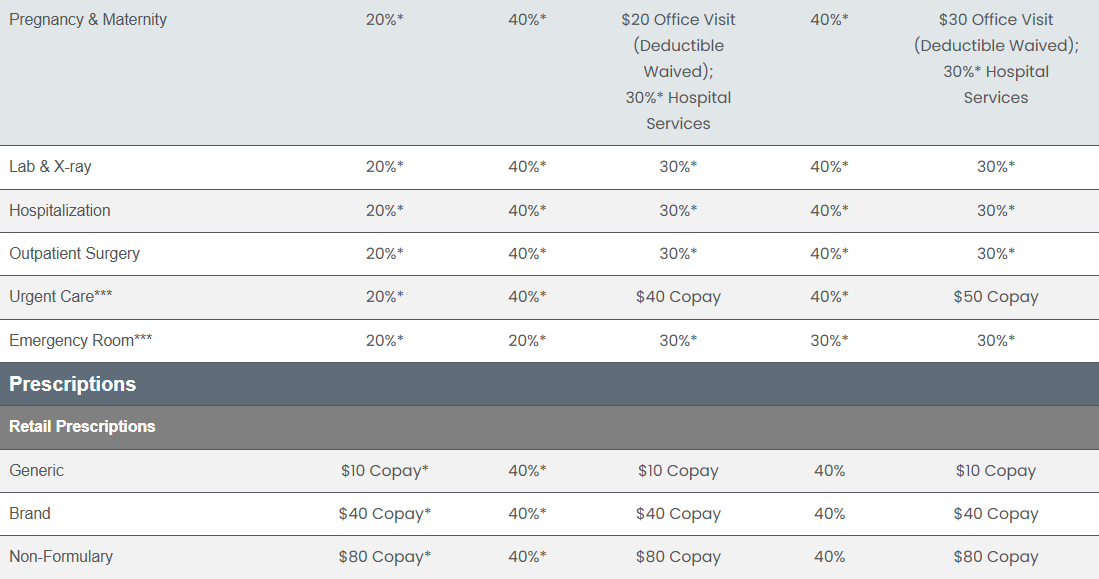Click the $40 Copay* brand cell
Image resolution: width=1099 pixels, height=579 pixels.
[x=385, y=514]
